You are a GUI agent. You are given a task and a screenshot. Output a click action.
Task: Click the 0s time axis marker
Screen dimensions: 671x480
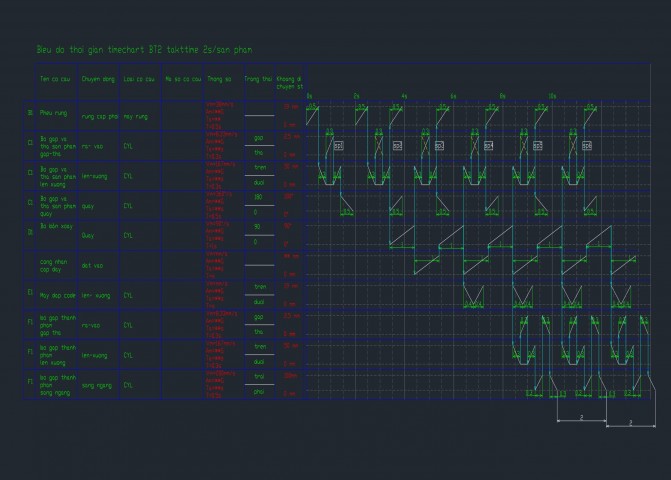(310, 96)
